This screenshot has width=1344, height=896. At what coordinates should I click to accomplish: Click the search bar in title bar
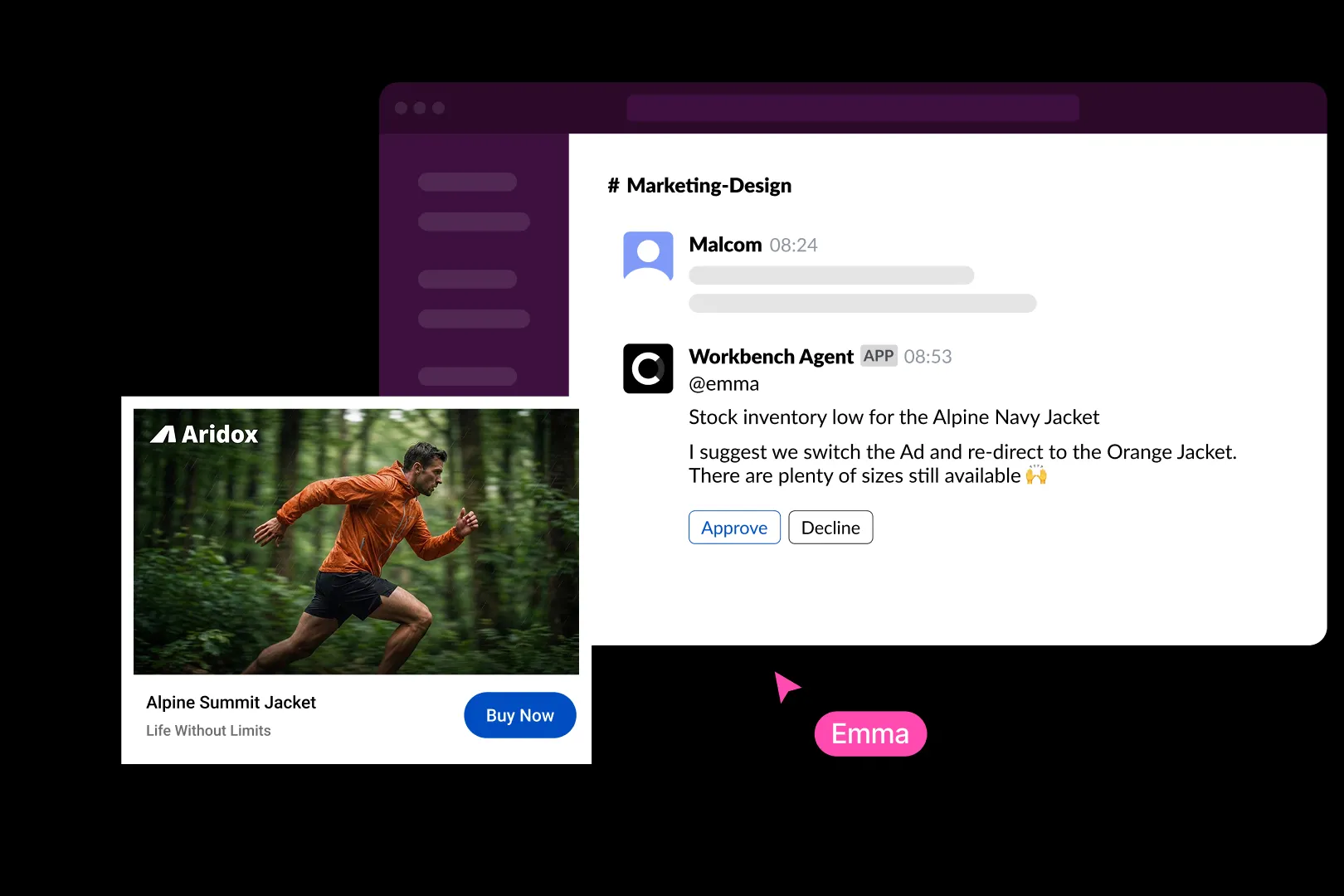tap(852, 108)
